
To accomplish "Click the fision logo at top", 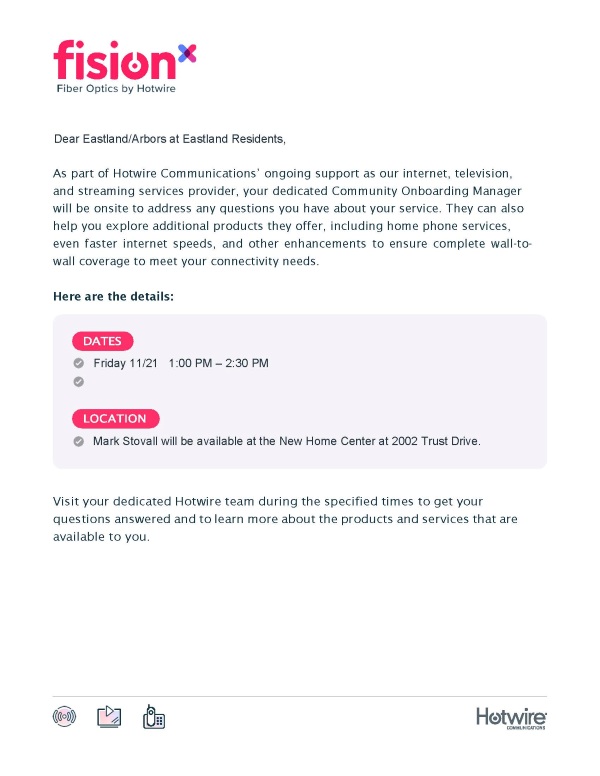I will (x=114, y=60).
